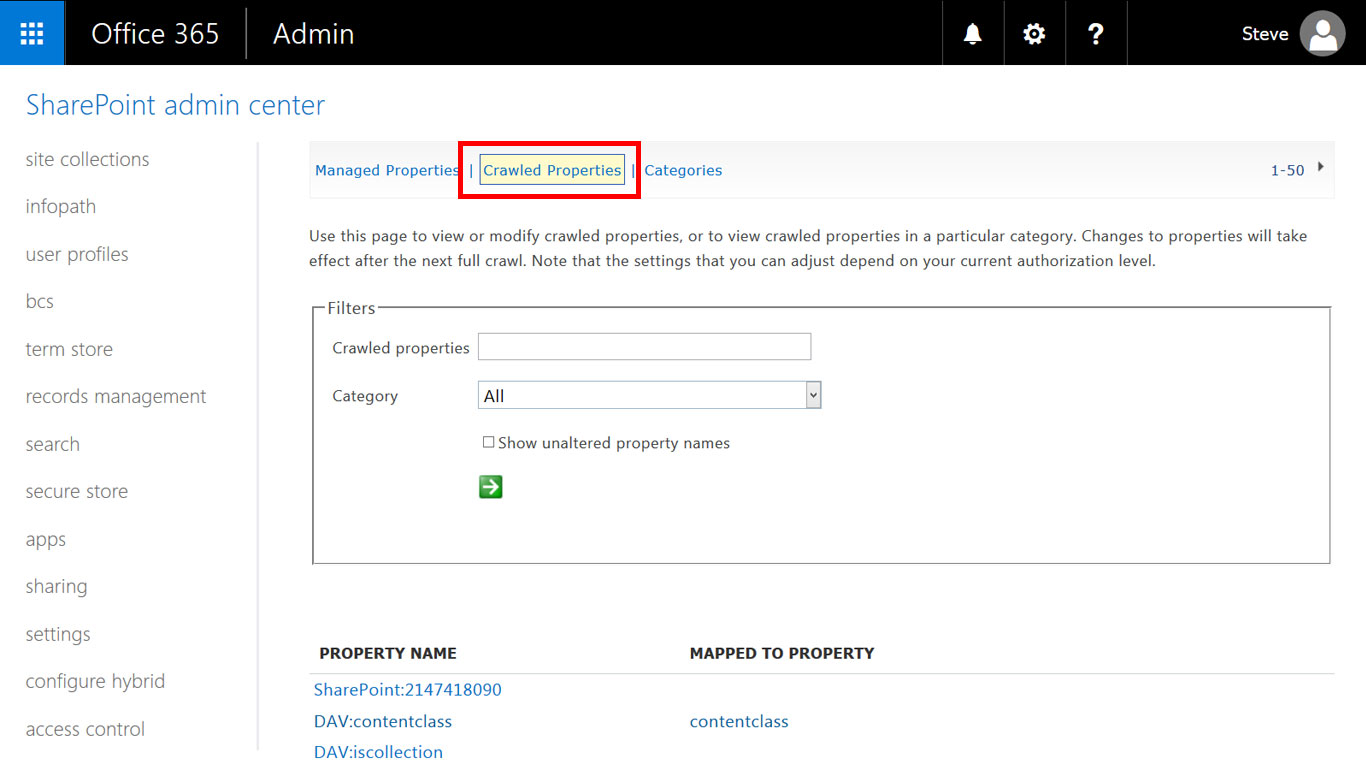This screenshot has height=768, width=1366.
Task: Go to next page of results arrow
Action: [x=1321, y=167]
